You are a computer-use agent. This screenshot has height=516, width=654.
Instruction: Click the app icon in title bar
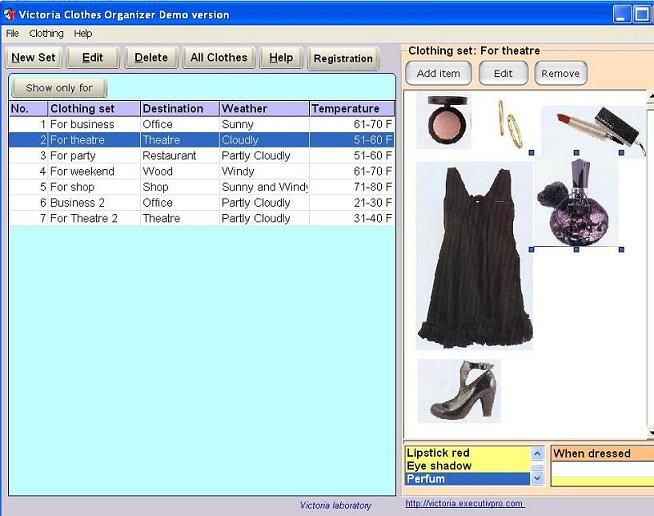pos(11,14)
